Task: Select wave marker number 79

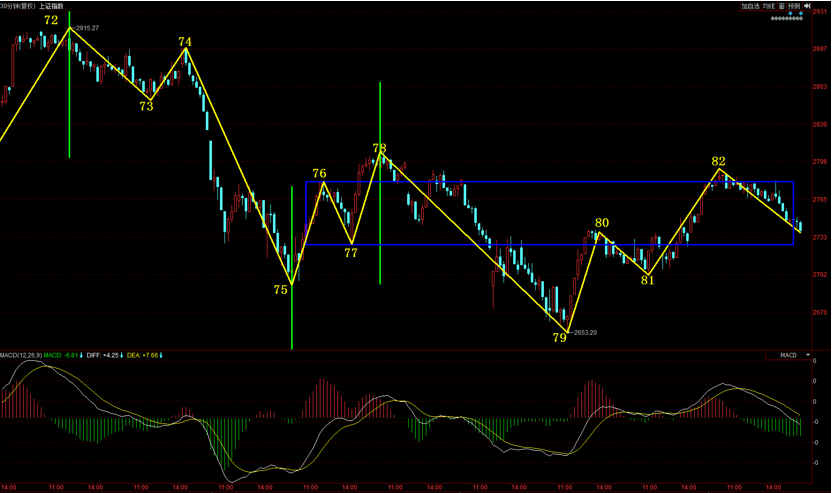Action: tap(560, 338)
